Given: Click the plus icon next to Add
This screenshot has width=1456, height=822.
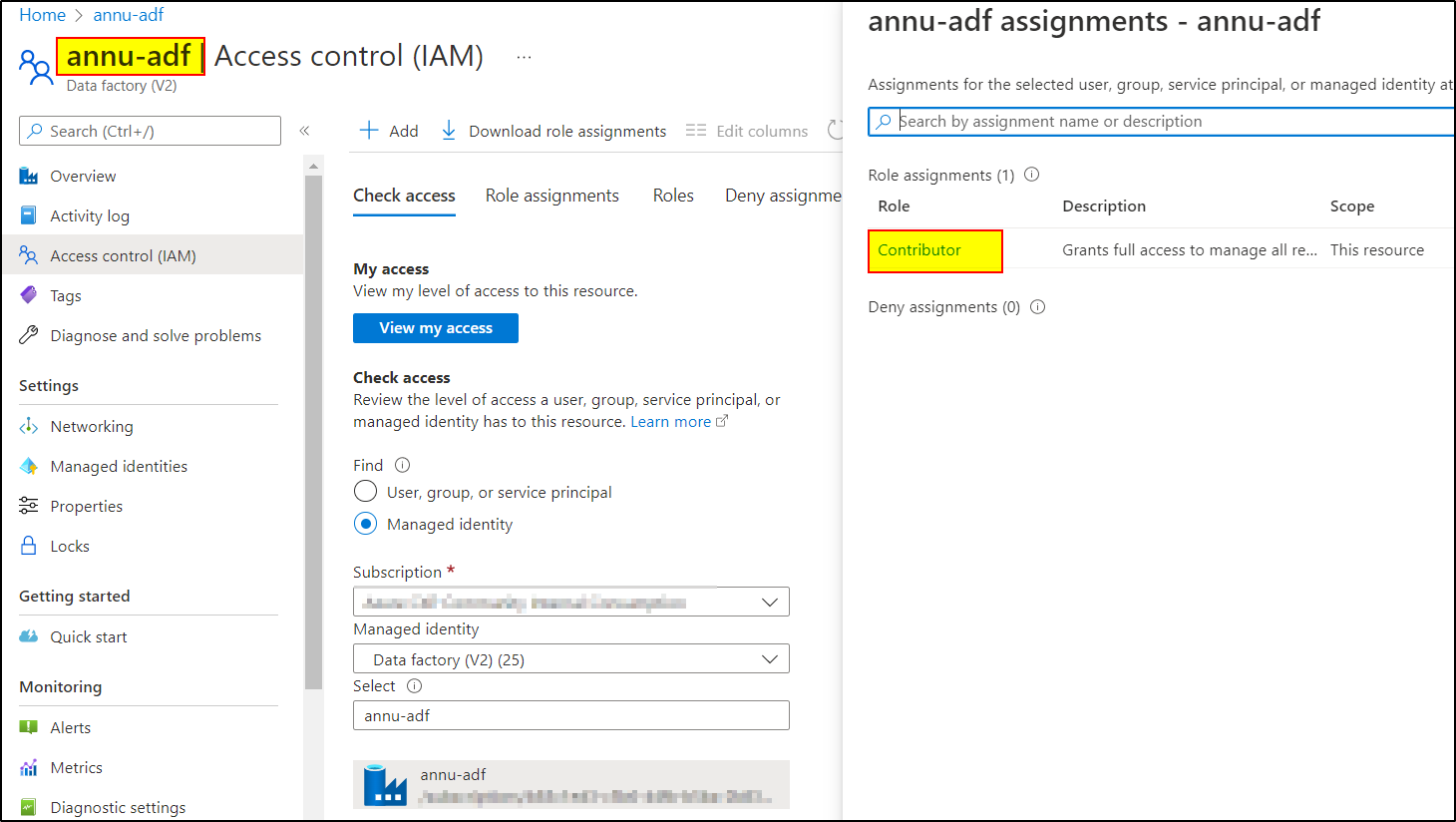Looking at the screenshot, I should coord(369,131).
